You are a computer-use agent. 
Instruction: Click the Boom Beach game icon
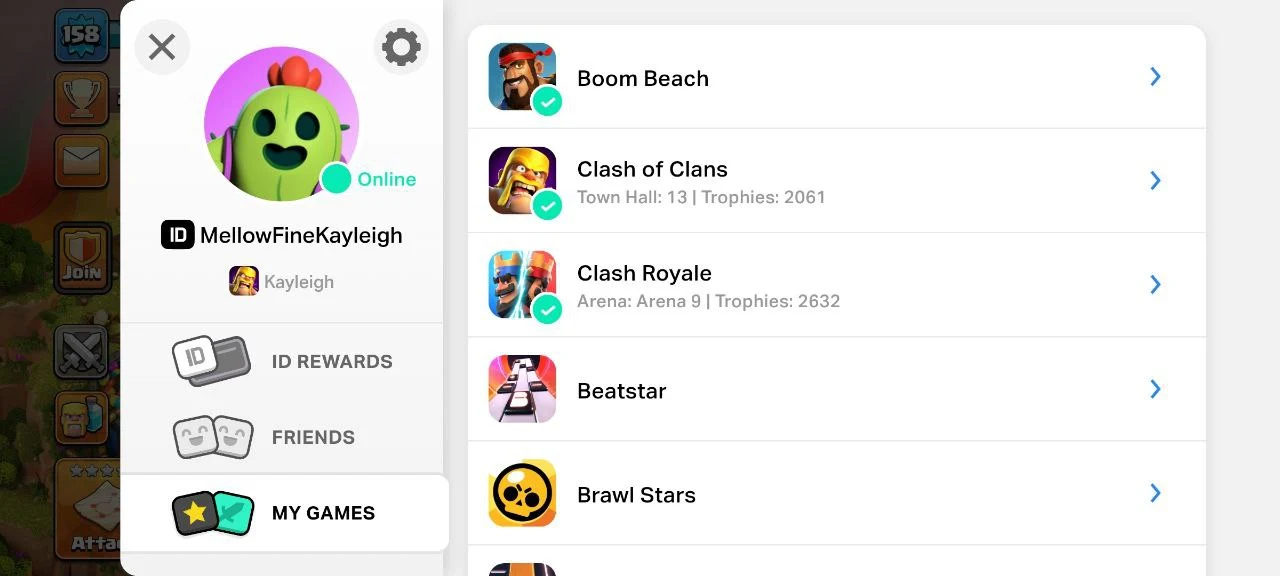(x=522, y=77)
